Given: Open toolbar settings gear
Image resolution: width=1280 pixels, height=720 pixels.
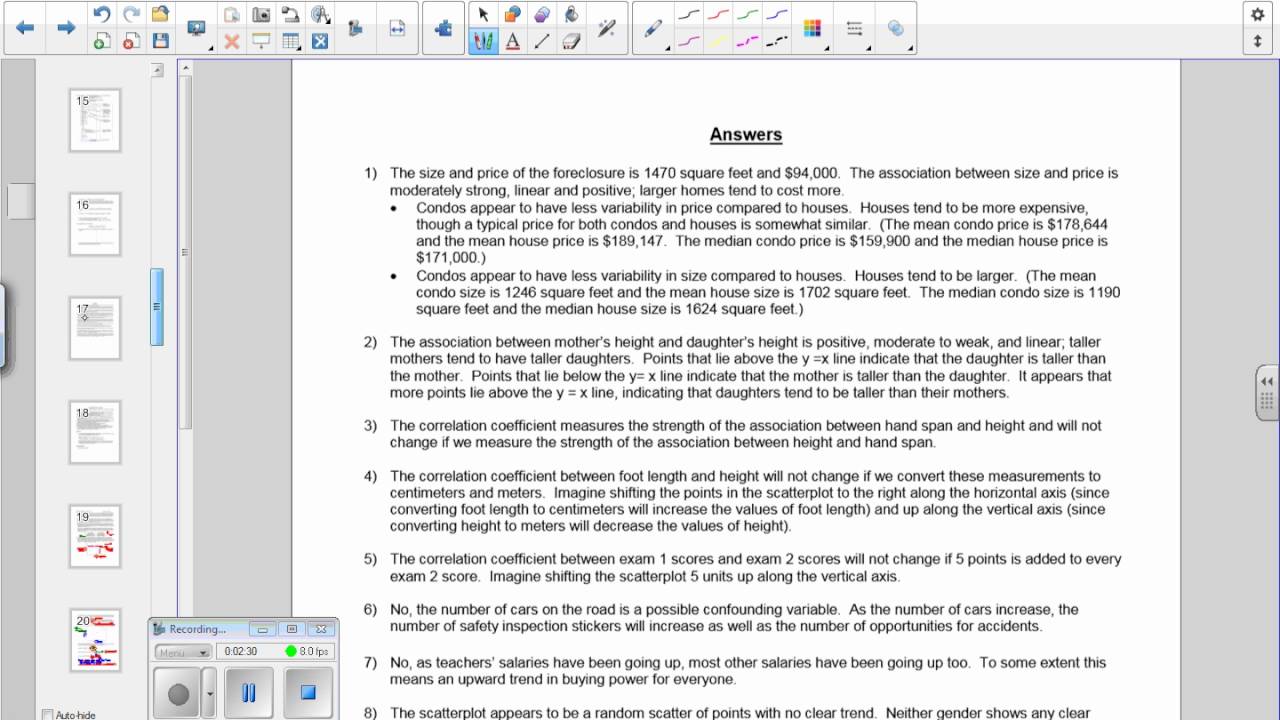Looking at the screenshot, I should [1257, 14].
